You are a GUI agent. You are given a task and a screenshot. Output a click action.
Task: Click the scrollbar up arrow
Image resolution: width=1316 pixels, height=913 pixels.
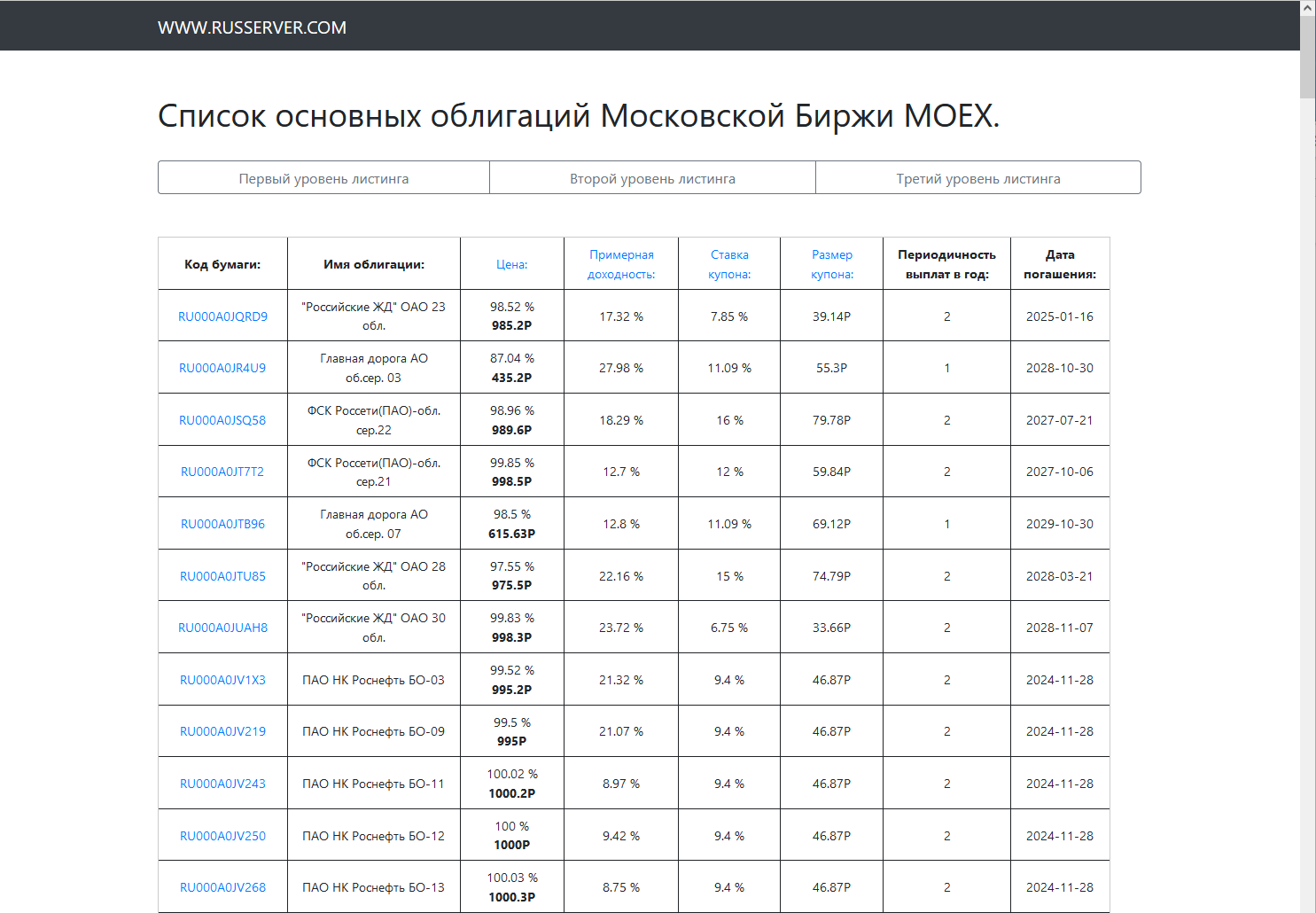click(x=1307, y=7)
